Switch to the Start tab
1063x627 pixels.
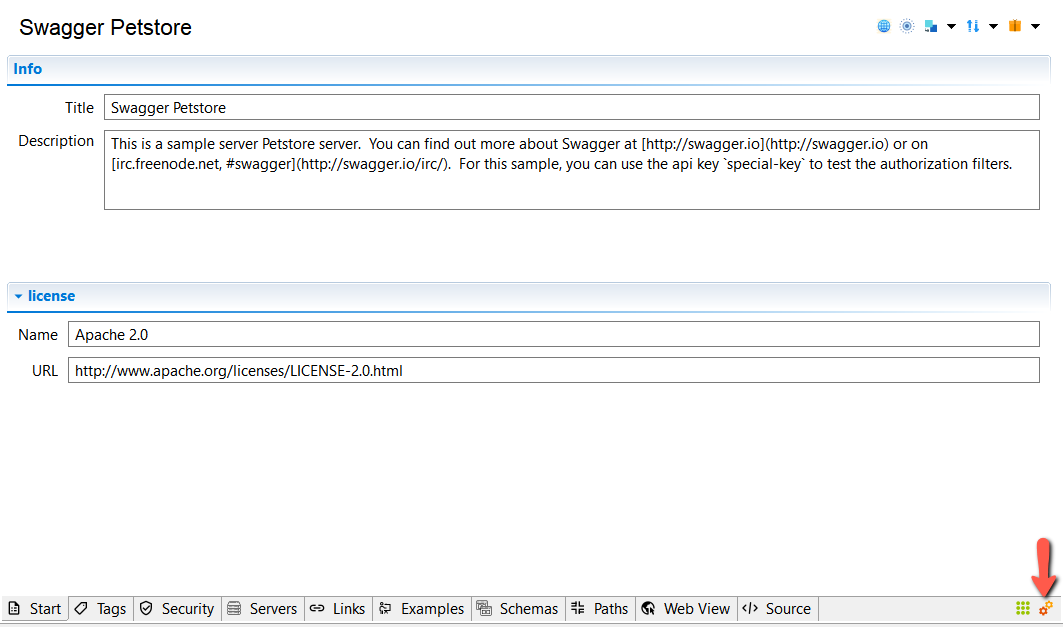[35, 609]
